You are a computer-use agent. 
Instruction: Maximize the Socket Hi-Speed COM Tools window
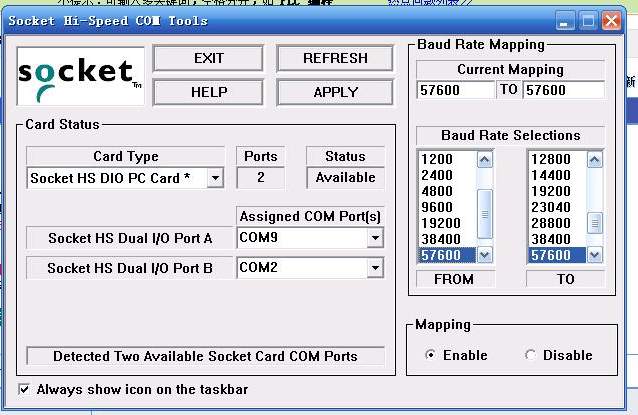[x=588, y=20]
